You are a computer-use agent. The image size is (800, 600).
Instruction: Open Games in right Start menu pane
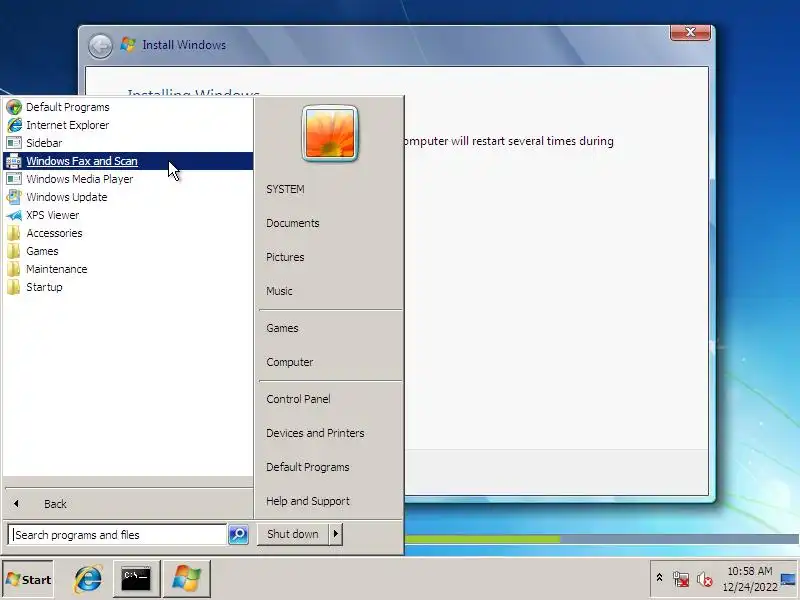tap(282, 328)
